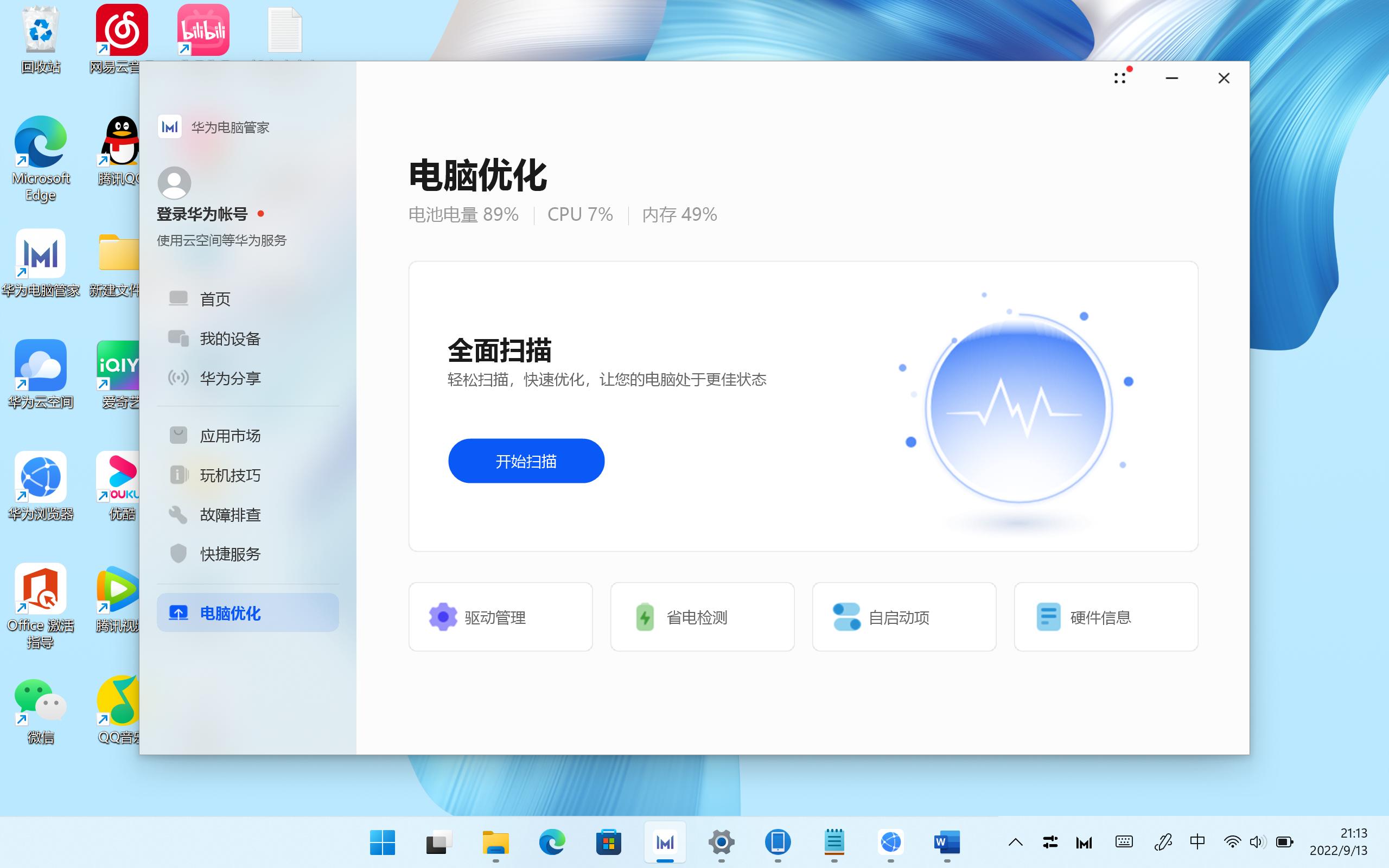Screen dimensions: 1389x868
Task: Expand hidden tray icons with the chevron
Action: tap(1015, 842)
